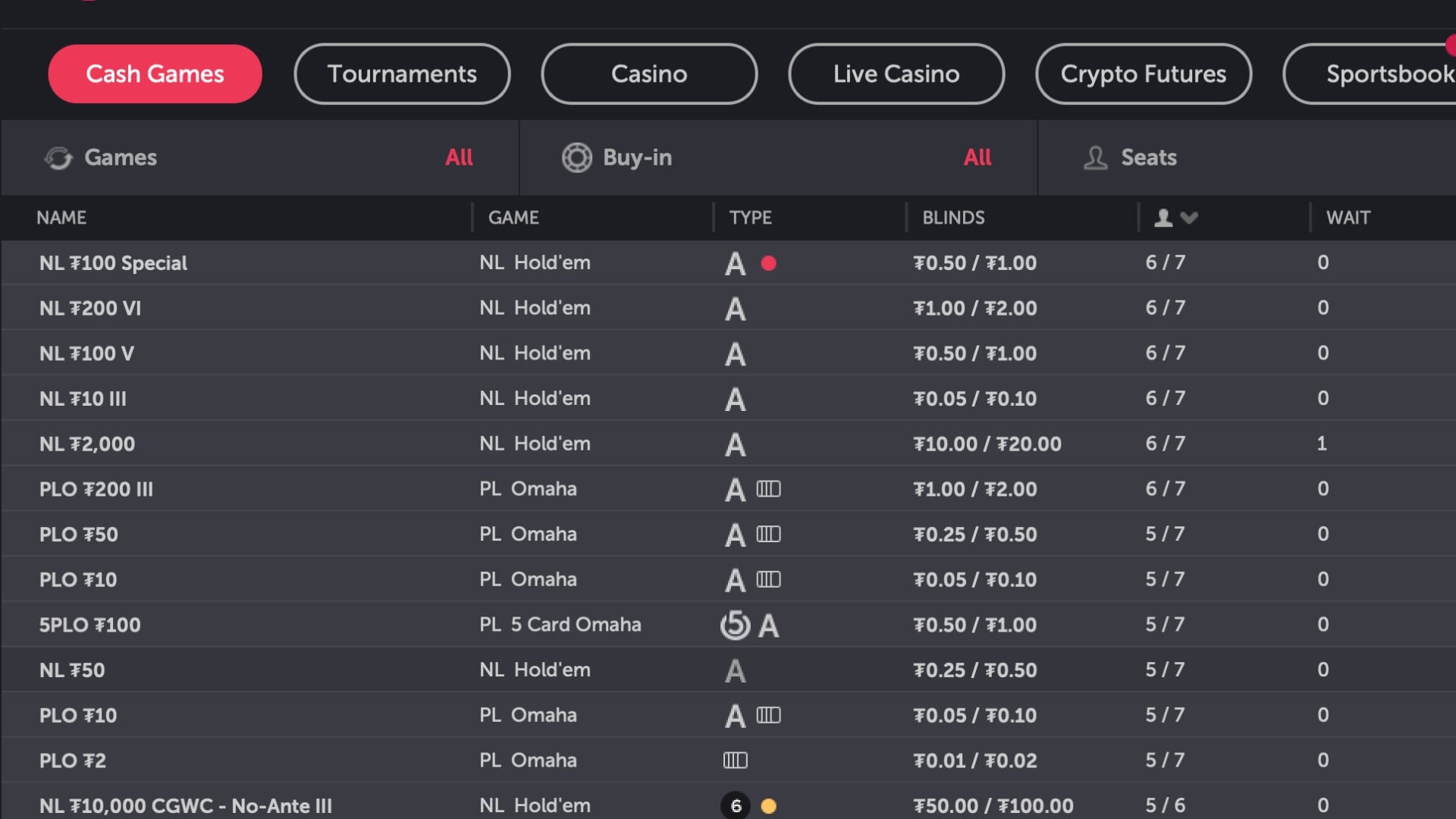Sort the table by GAME column
The width and height of the screenshot is (1456, 819).
point(513,218)
